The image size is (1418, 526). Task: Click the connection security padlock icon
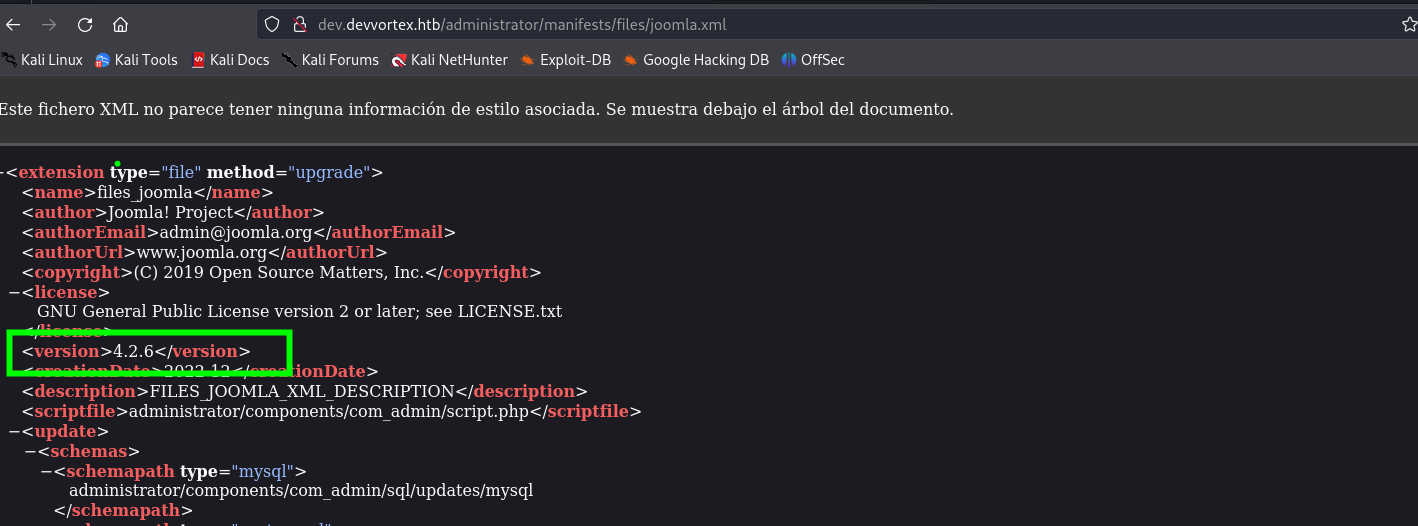[298, 25]
